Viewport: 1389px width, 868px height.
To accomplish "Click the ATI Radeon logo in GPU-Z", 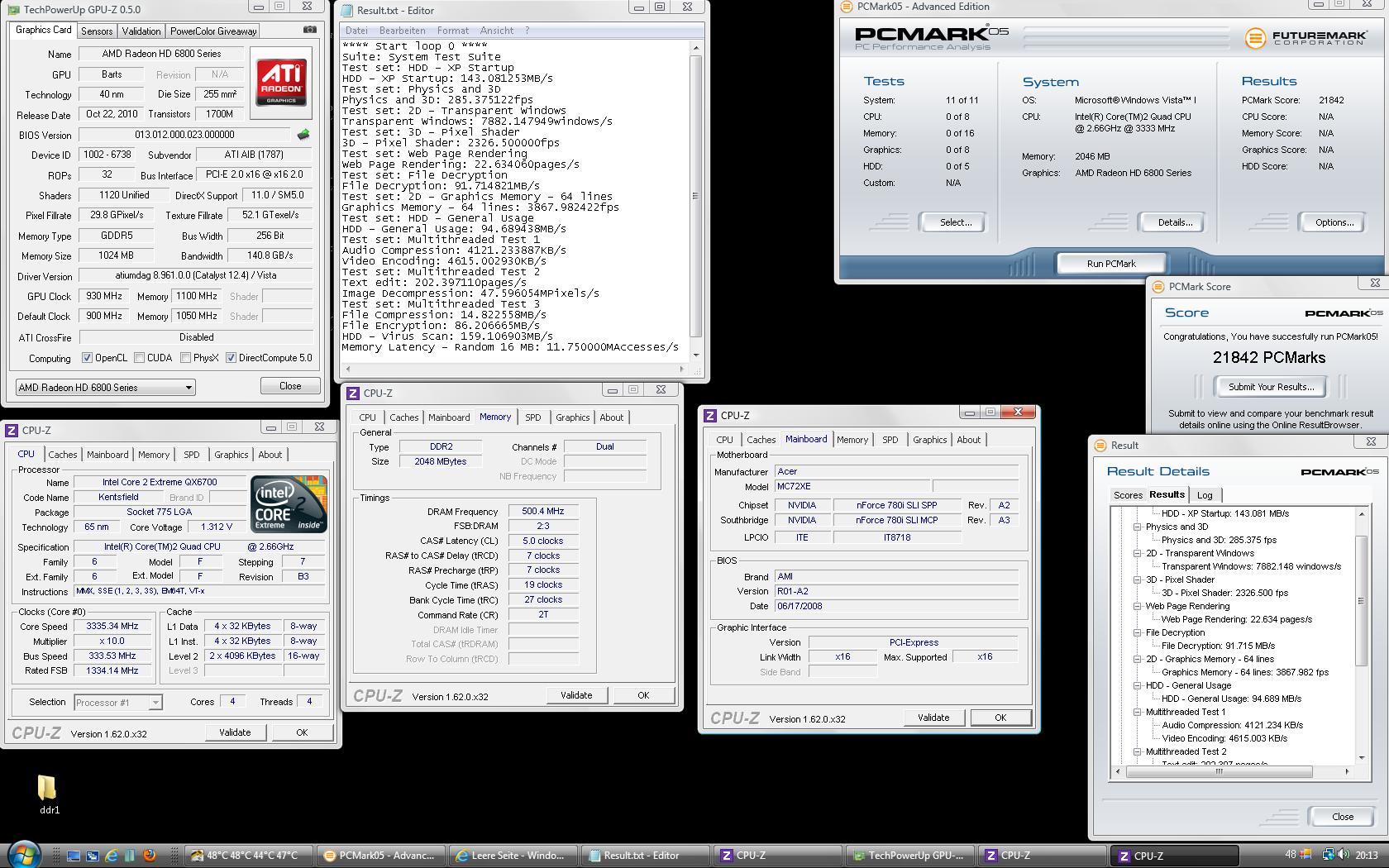I will (281, 83).
